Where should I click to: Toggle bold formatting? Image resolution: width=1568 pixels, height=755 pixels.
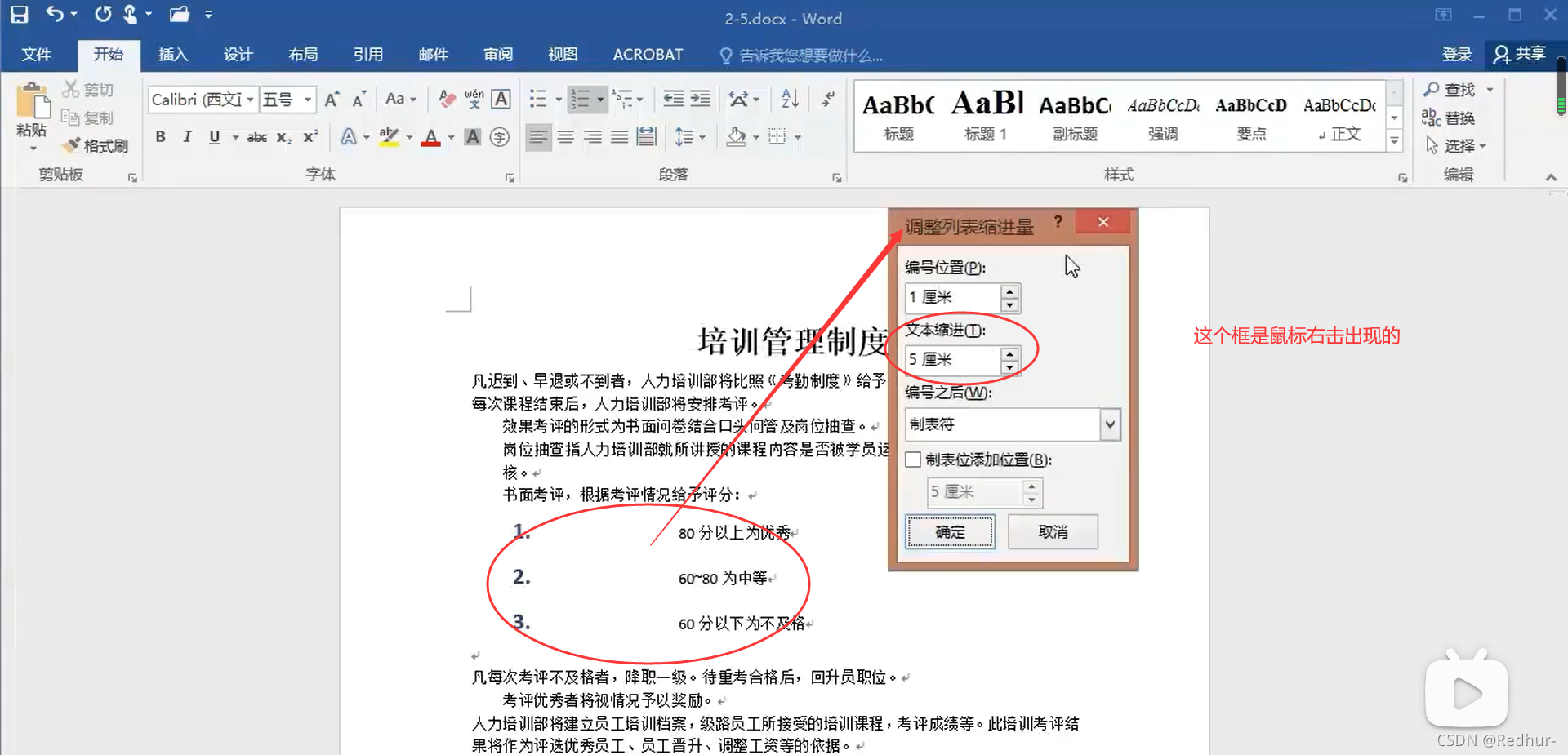click(160, 136)
